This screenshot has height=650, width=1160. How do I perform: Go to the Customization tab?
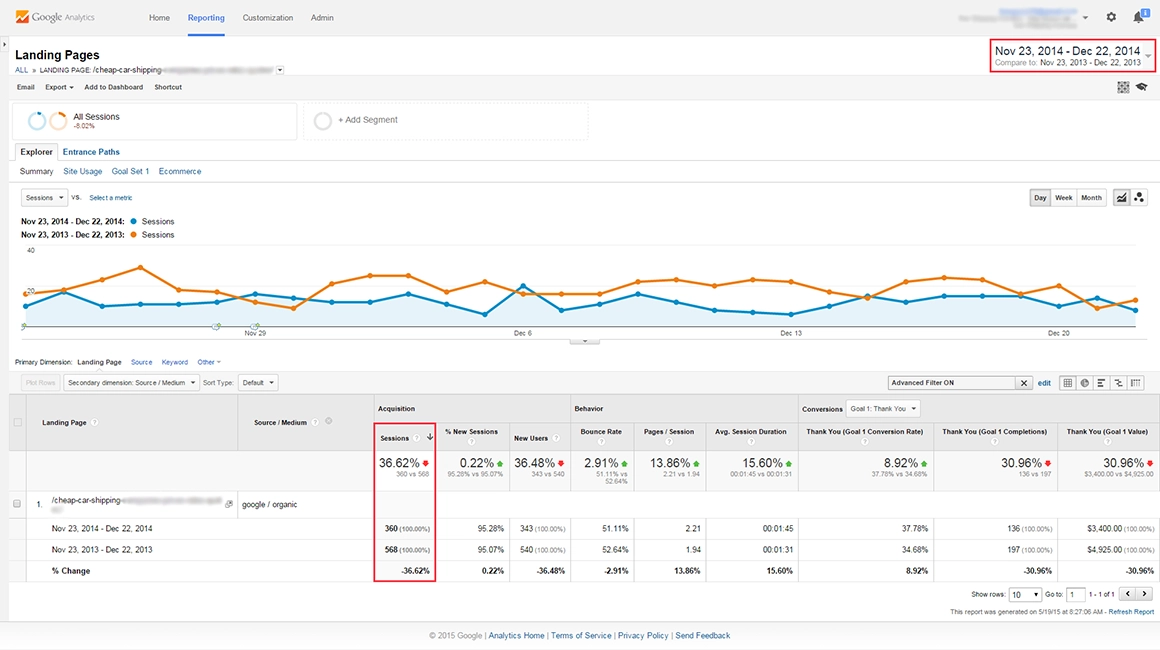click(x=268, y=18)
